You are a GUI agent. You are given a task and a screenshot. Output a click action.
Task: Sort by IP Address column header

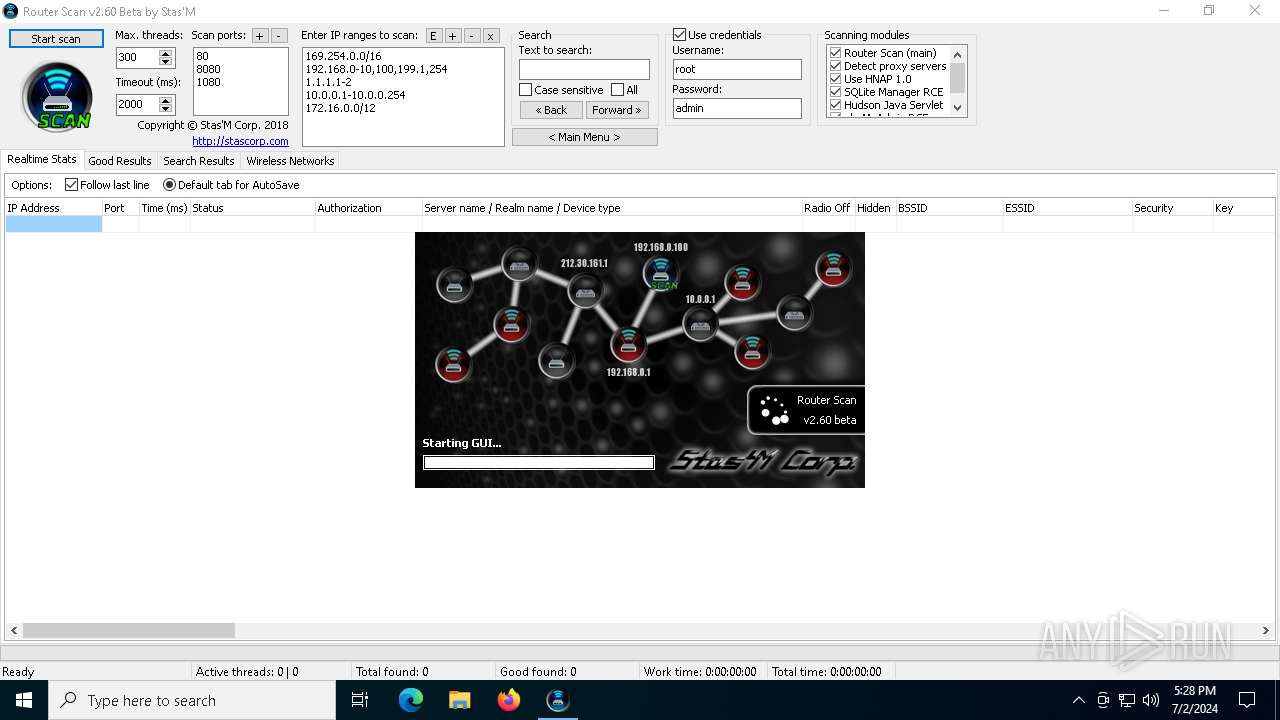[x=53, y=208]
